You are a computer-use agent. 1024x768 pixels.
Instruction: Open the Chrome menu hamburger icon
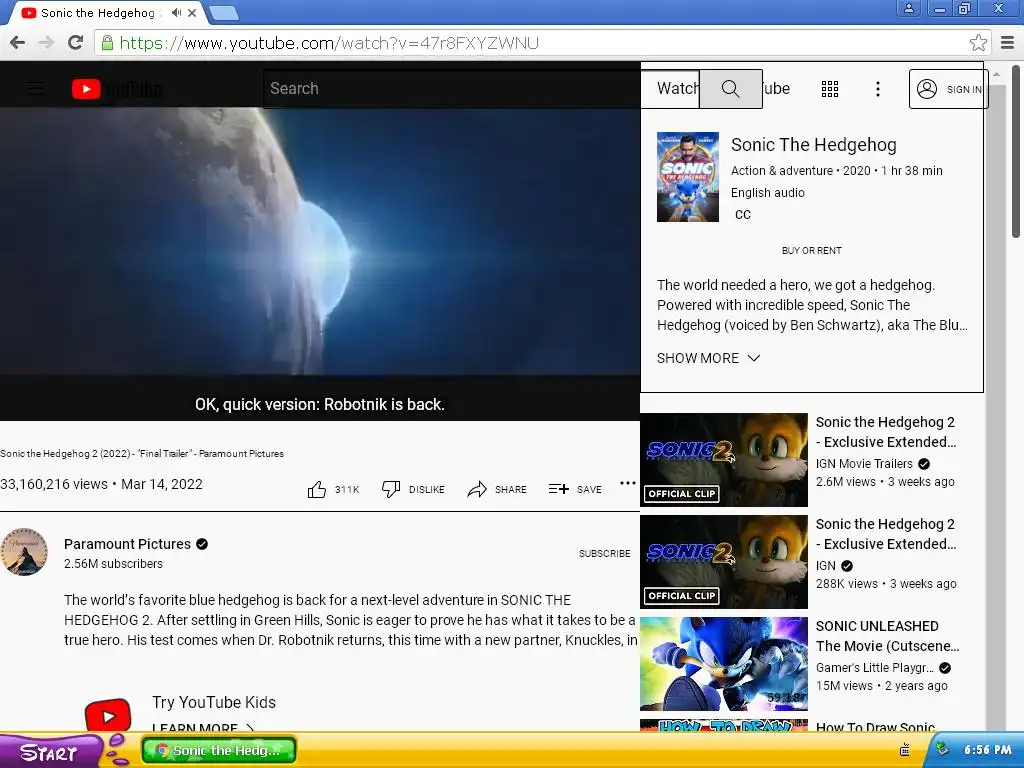(1007, 43)
